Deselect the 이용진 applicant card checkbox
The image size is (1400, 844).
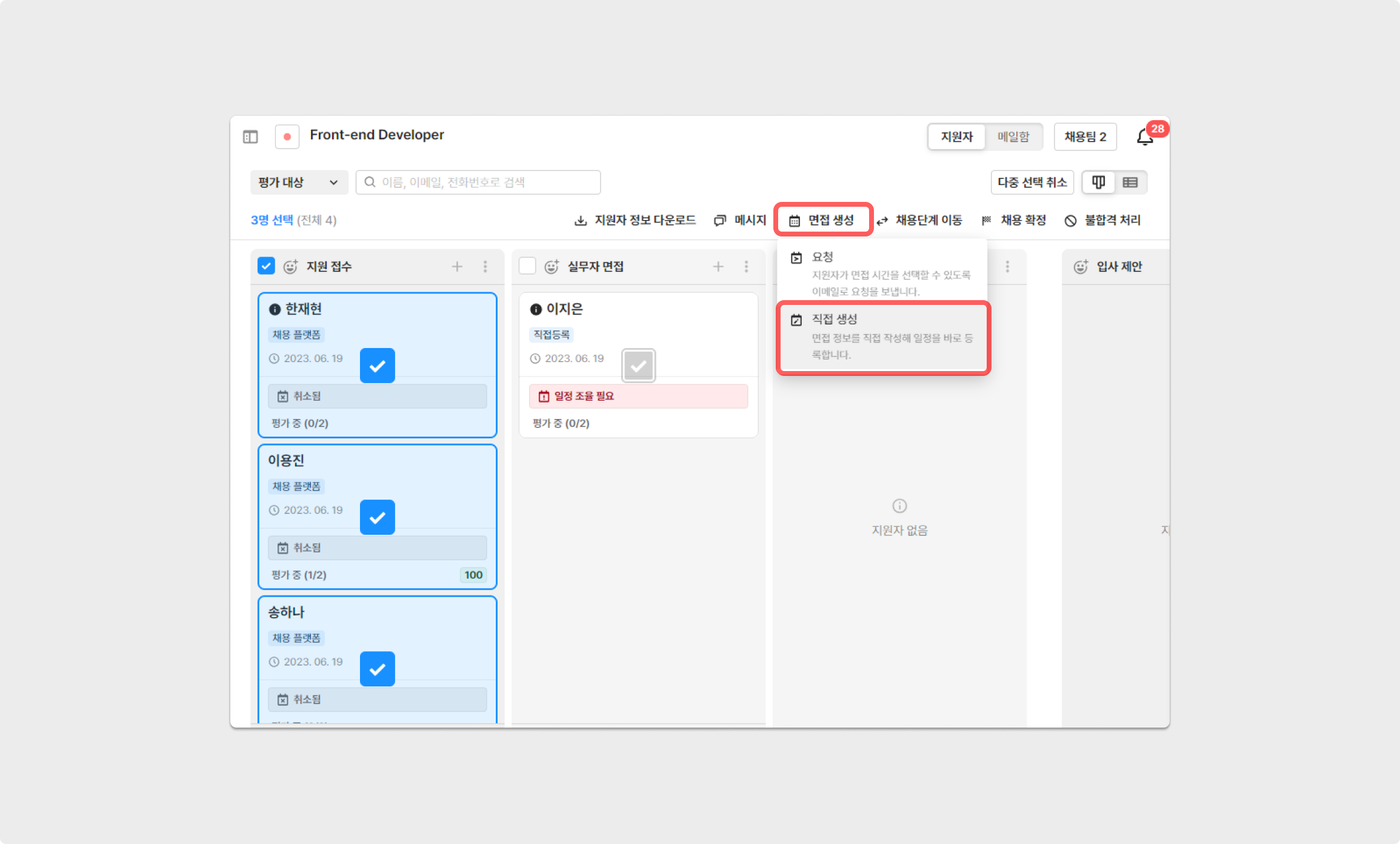(377, 517)
